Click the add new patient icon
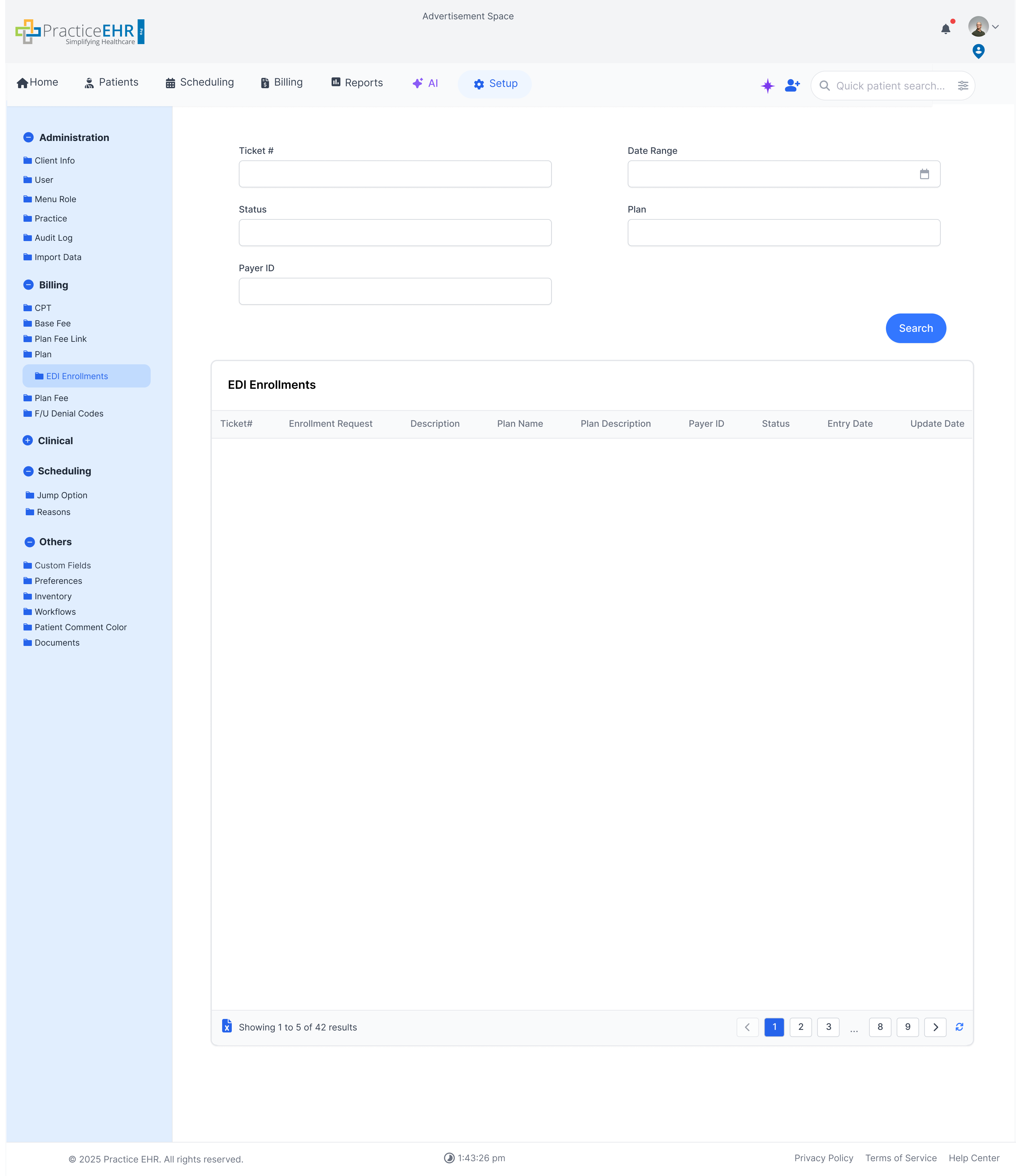Image resolution: width=1016 pixels, height=1176 pixels. click(x=792, y=86)
